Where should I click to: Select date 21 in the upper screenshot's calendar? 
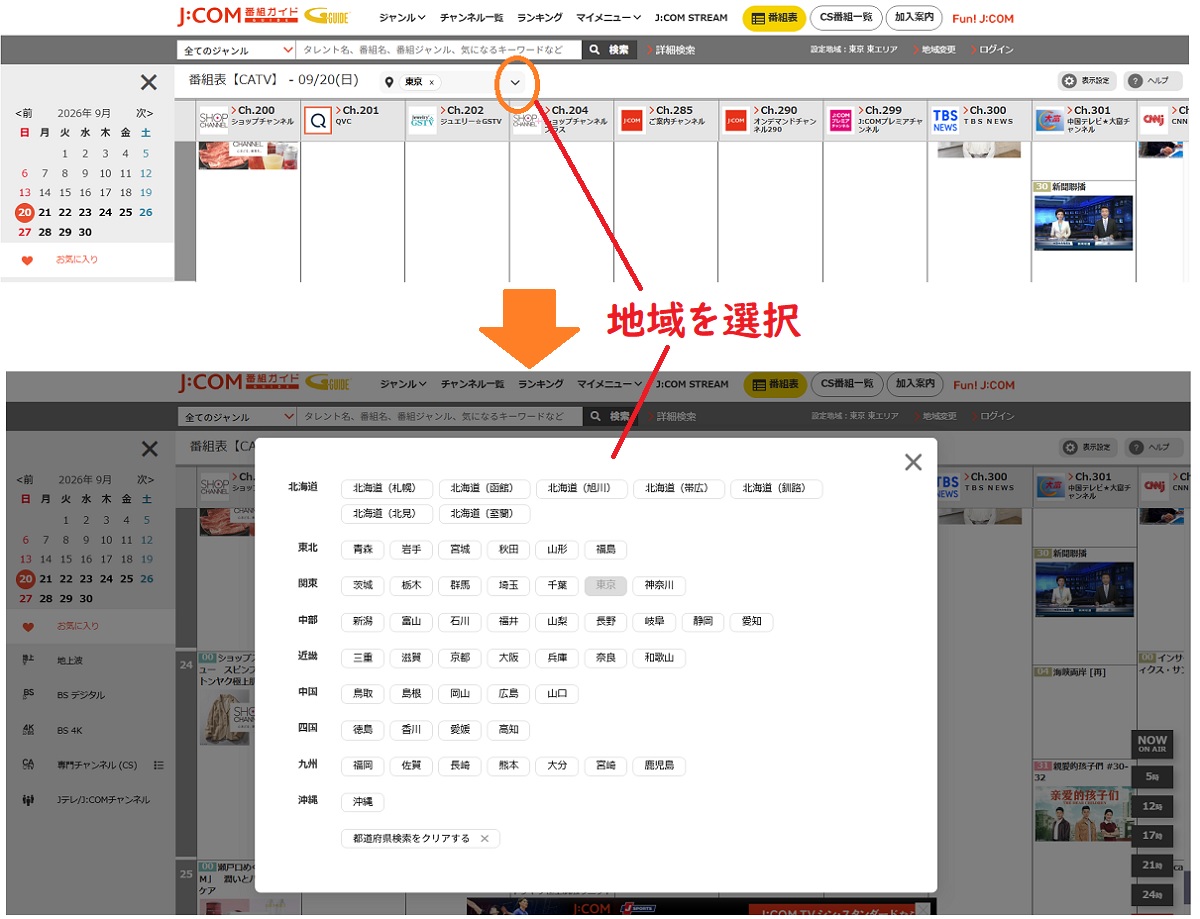[45, 212]
